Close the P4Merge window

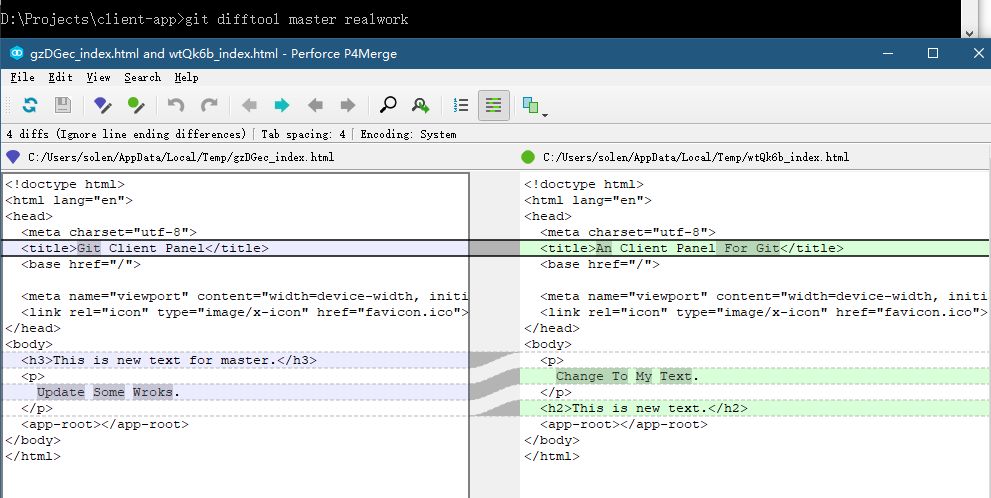click(x=978, y=53)
